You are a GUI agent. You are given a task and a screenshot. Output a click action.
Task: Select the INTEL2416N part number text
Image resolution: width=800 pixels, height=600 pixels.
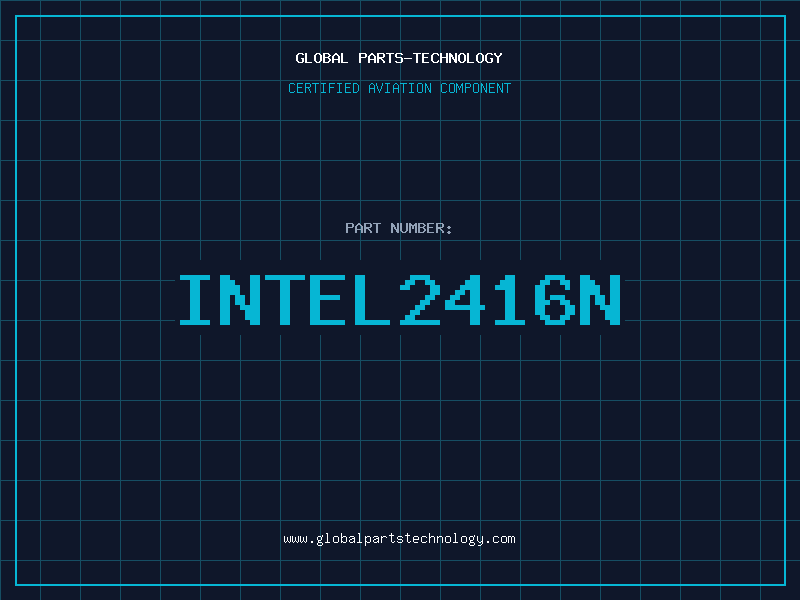click(x=399, y=299)
